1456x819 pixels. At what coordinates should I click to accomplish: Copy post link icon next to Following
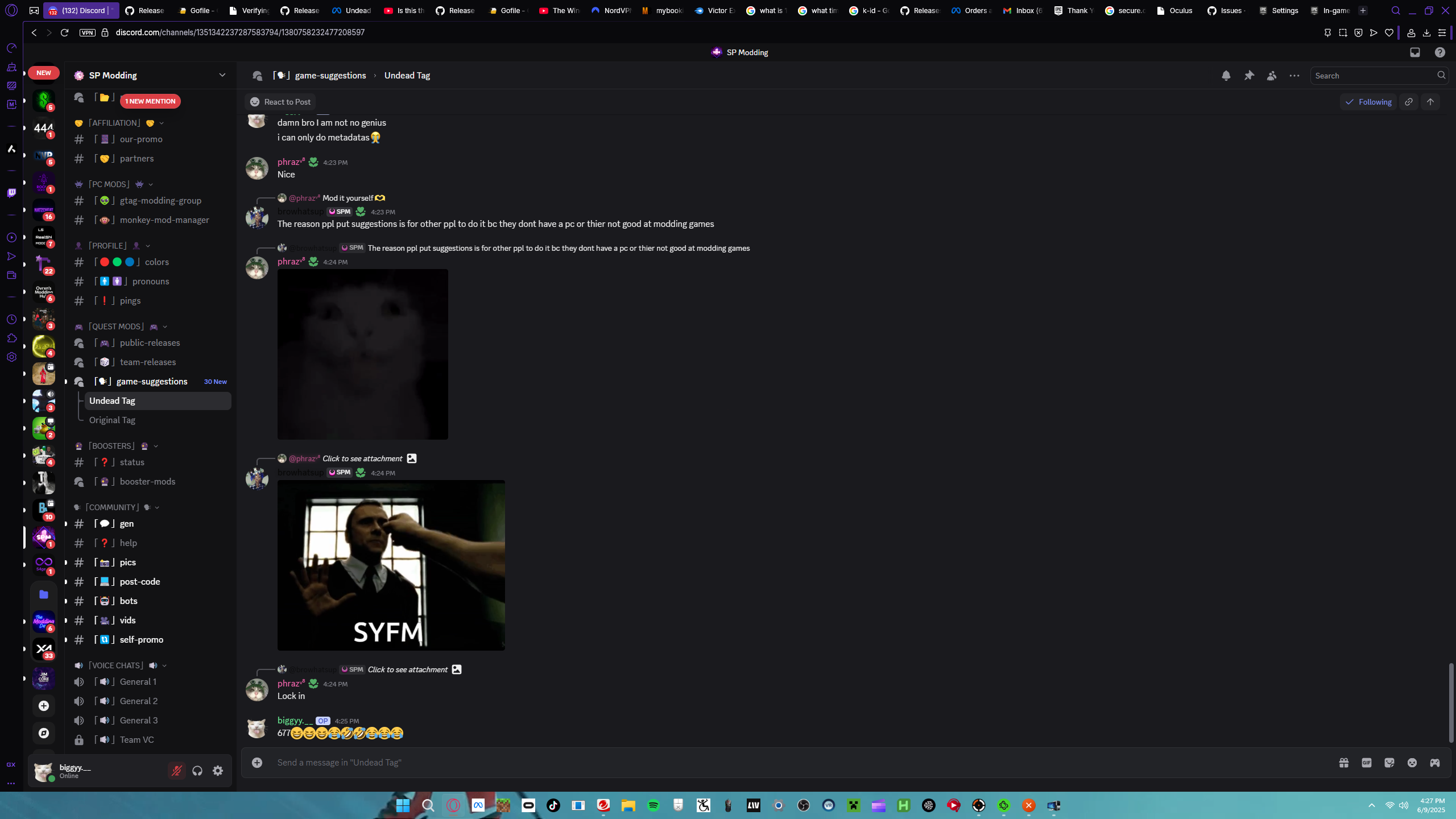(x=1409, y=102)
